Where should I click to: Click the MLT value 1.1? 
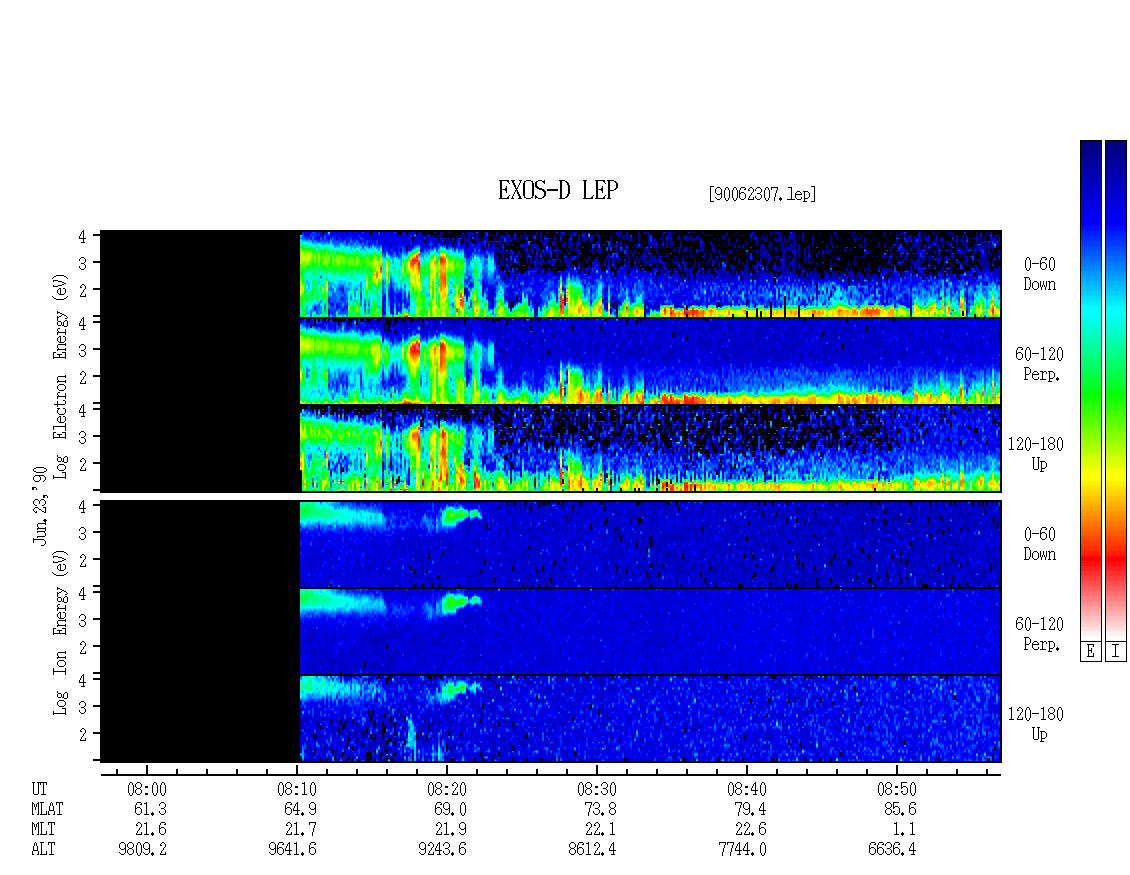(904, 830)
